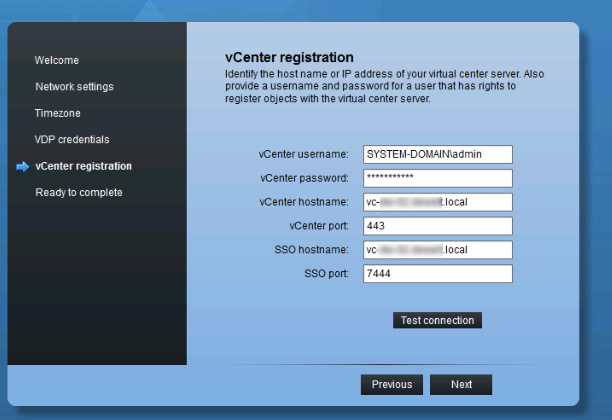Click the instruction paragraph about virtual center server
The image size is (612, 420).
pyautogui.click(x=384, y=86)
